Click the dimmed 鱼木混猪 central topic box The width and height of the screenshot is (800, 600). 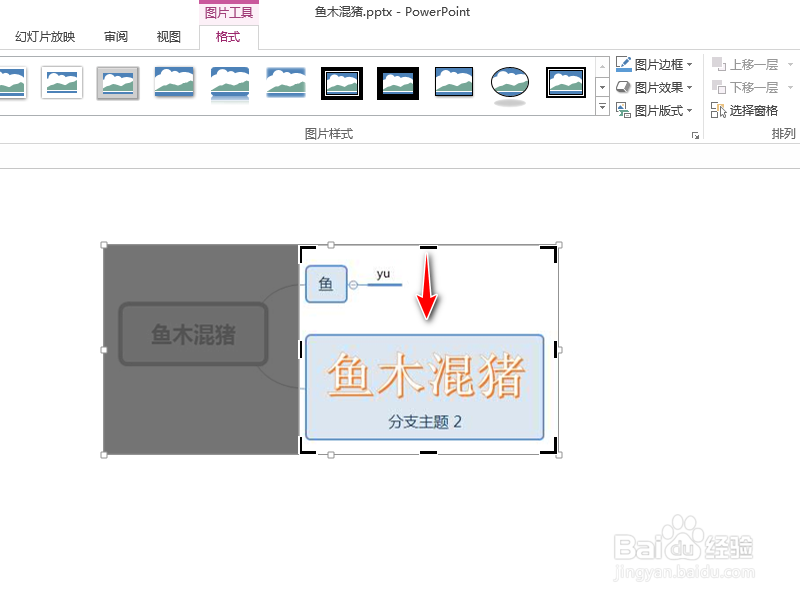point(193,334)
